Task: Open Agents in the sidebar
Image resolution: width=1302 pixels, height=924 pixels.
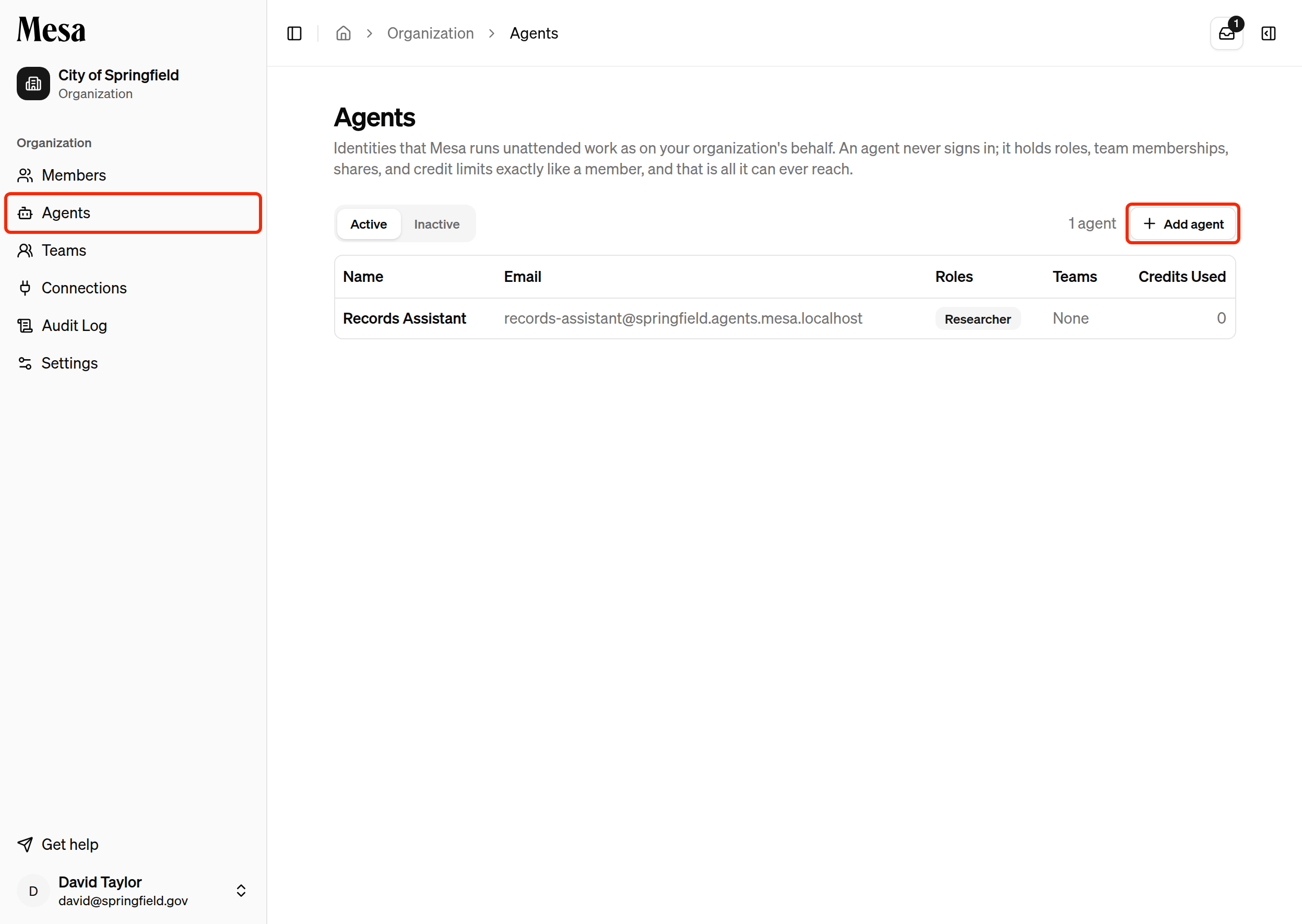Action: tap(133, 213)
